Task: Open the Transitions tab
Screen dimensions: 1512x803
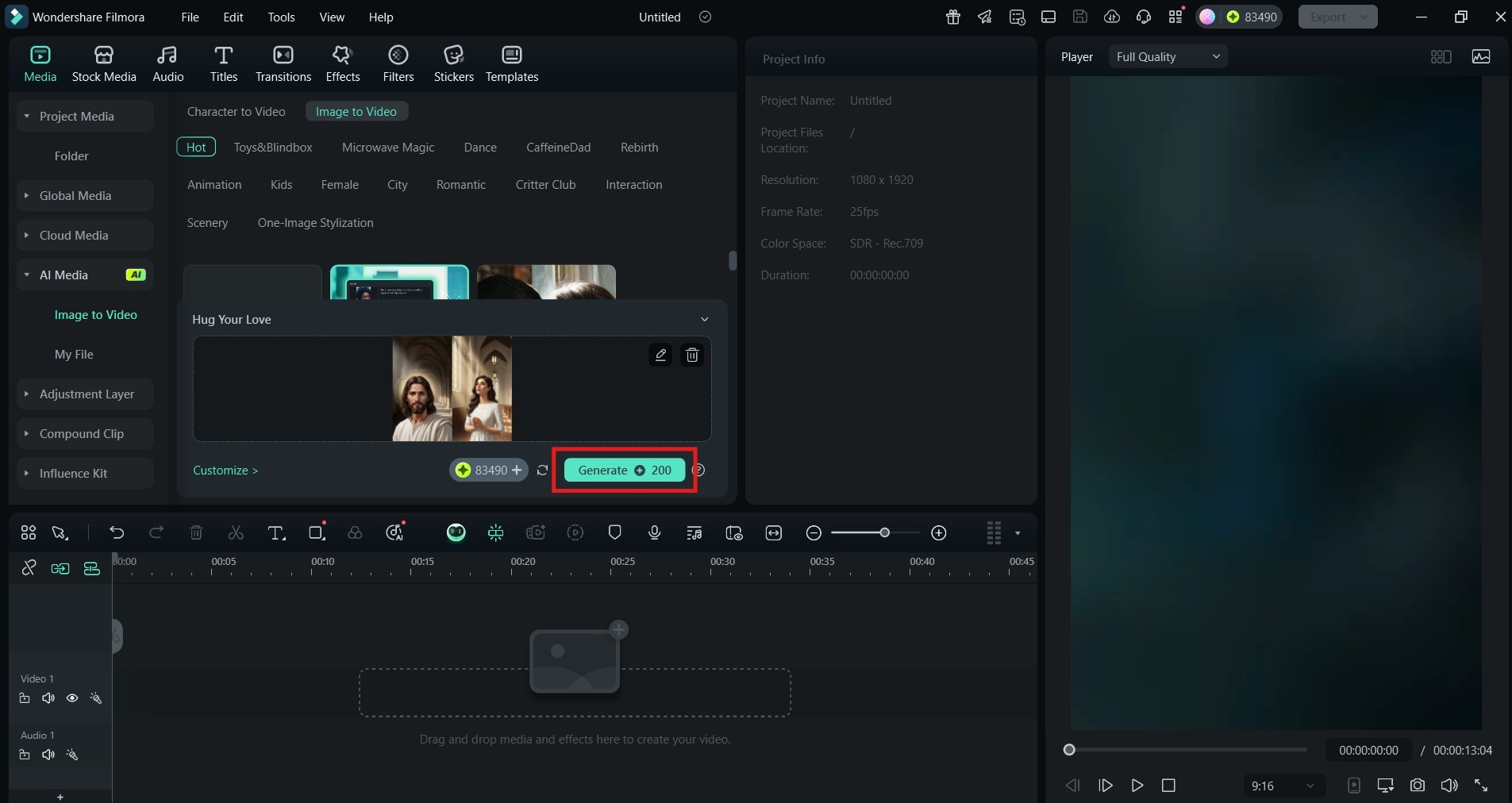Action: coord(283,64)
